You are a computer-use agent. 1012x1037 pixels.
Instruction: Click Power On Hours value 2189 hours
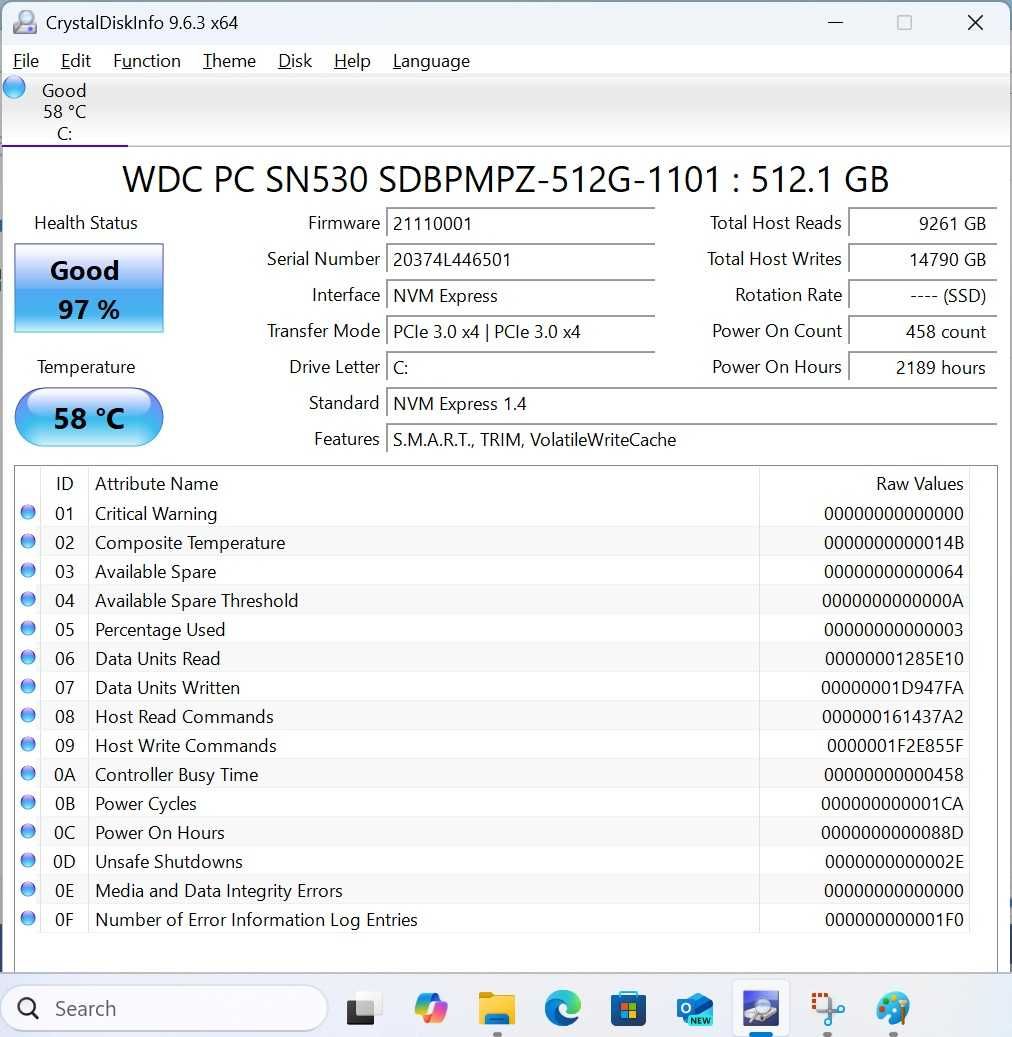[x=923, y=367]
